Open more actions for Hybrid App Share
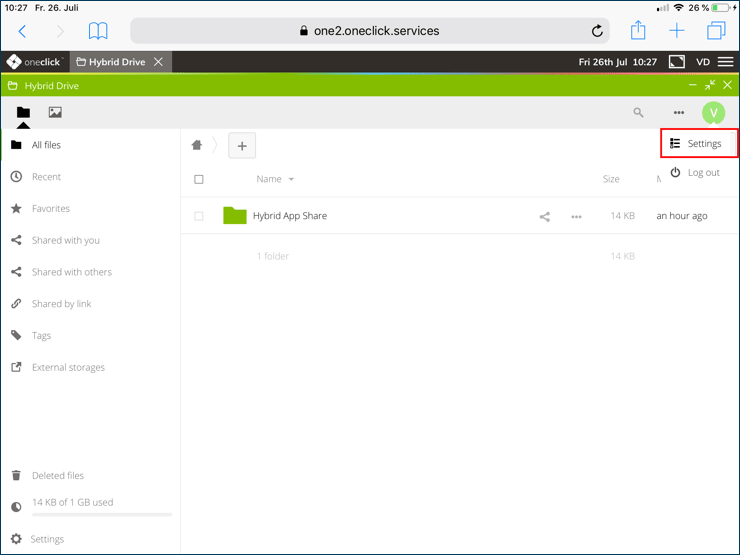This screenshot has width=740, height=555. point(576,216)
